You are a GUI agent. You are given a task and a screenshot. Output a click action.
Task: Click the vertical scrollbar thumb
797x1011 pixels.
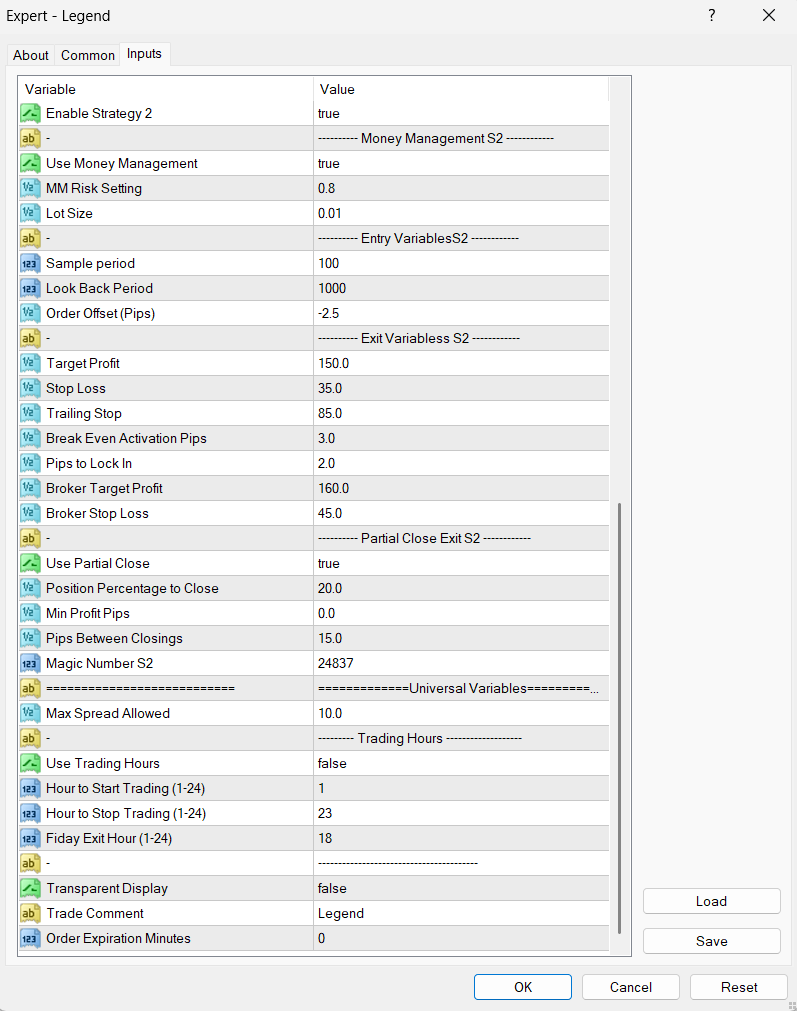pos(620,718)
